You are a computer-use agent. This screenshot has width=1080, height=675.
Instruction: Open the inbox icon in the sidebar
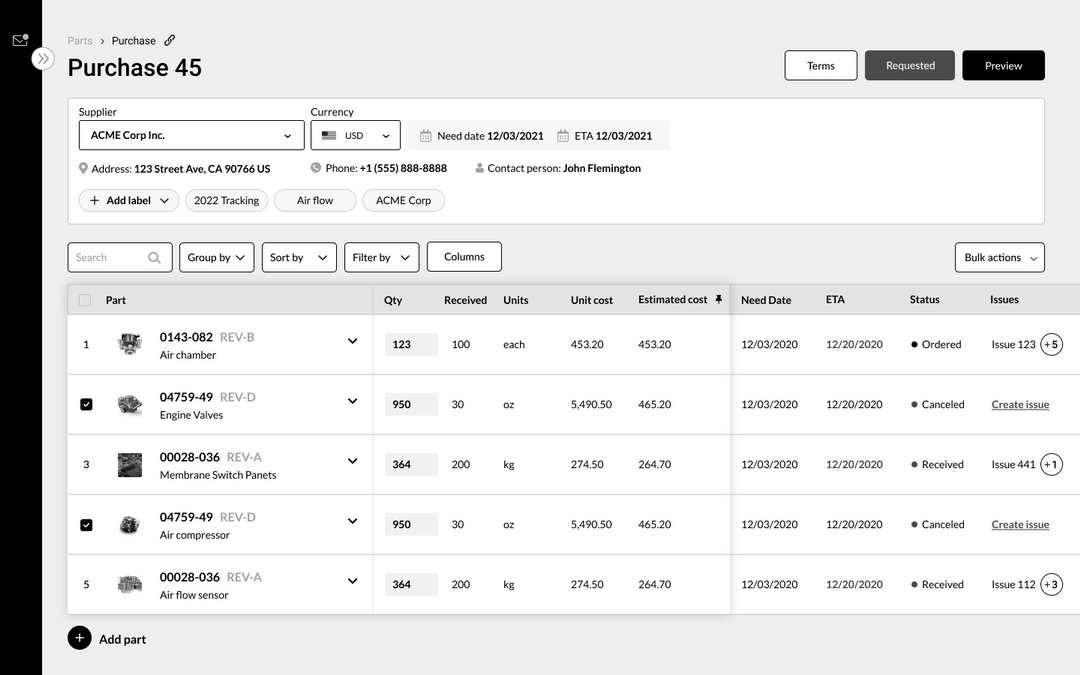[19, 38]
